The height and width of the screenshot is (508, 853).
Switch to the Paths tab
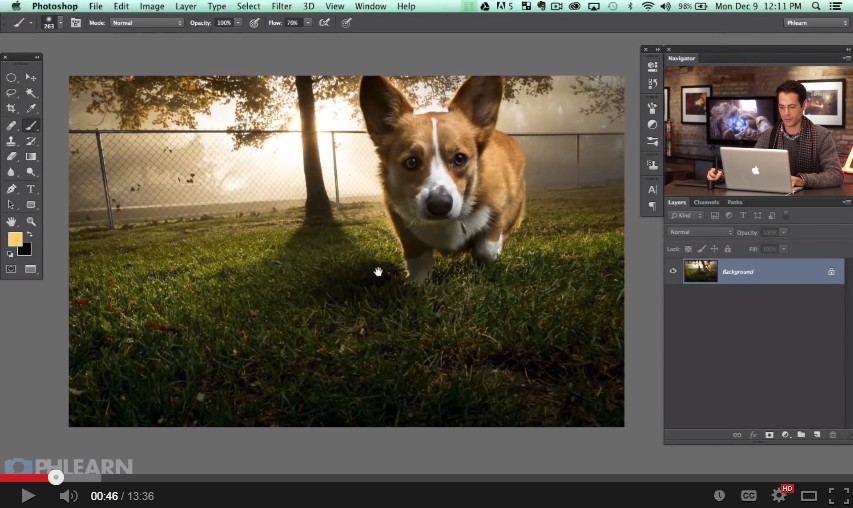coord(735,202)
